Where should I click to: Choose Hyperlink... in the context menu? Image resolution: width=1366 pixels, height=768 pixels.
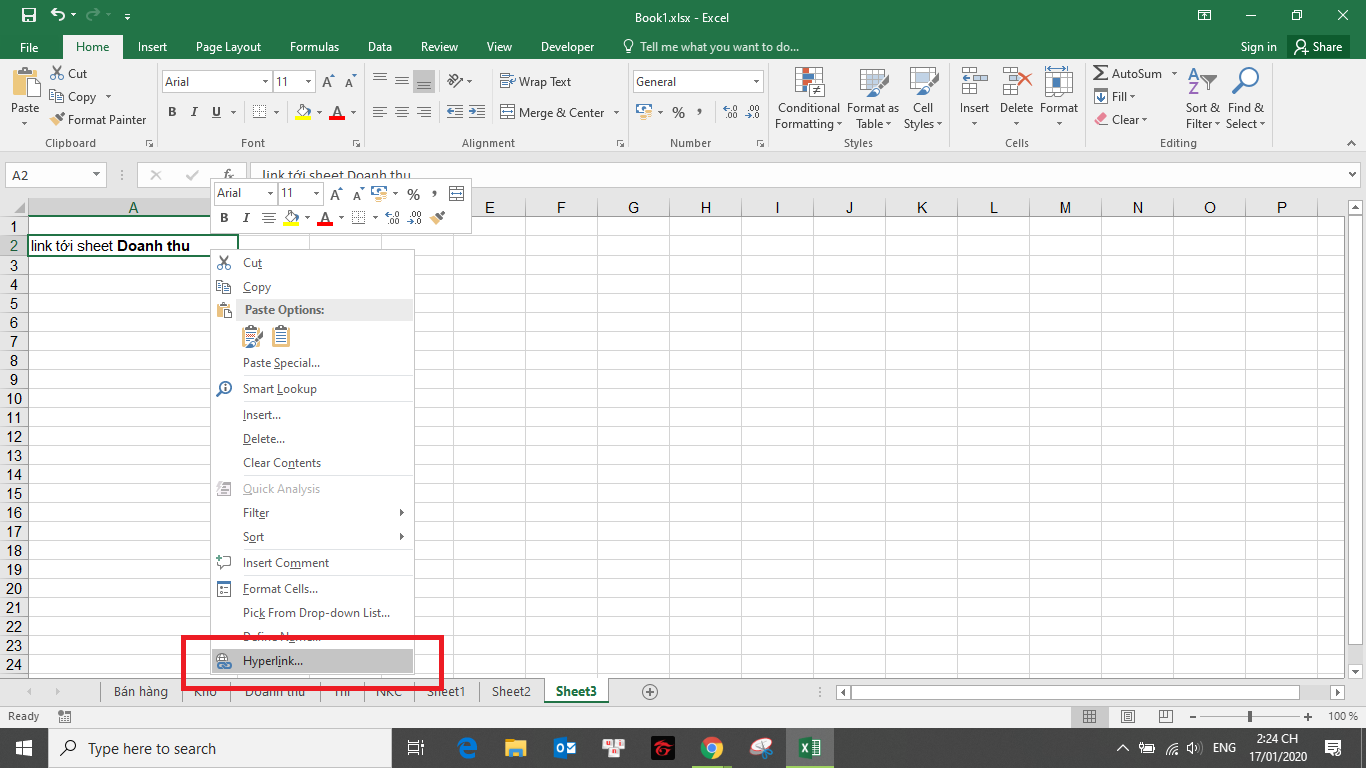pyautogui.click(x=273, y=661)
